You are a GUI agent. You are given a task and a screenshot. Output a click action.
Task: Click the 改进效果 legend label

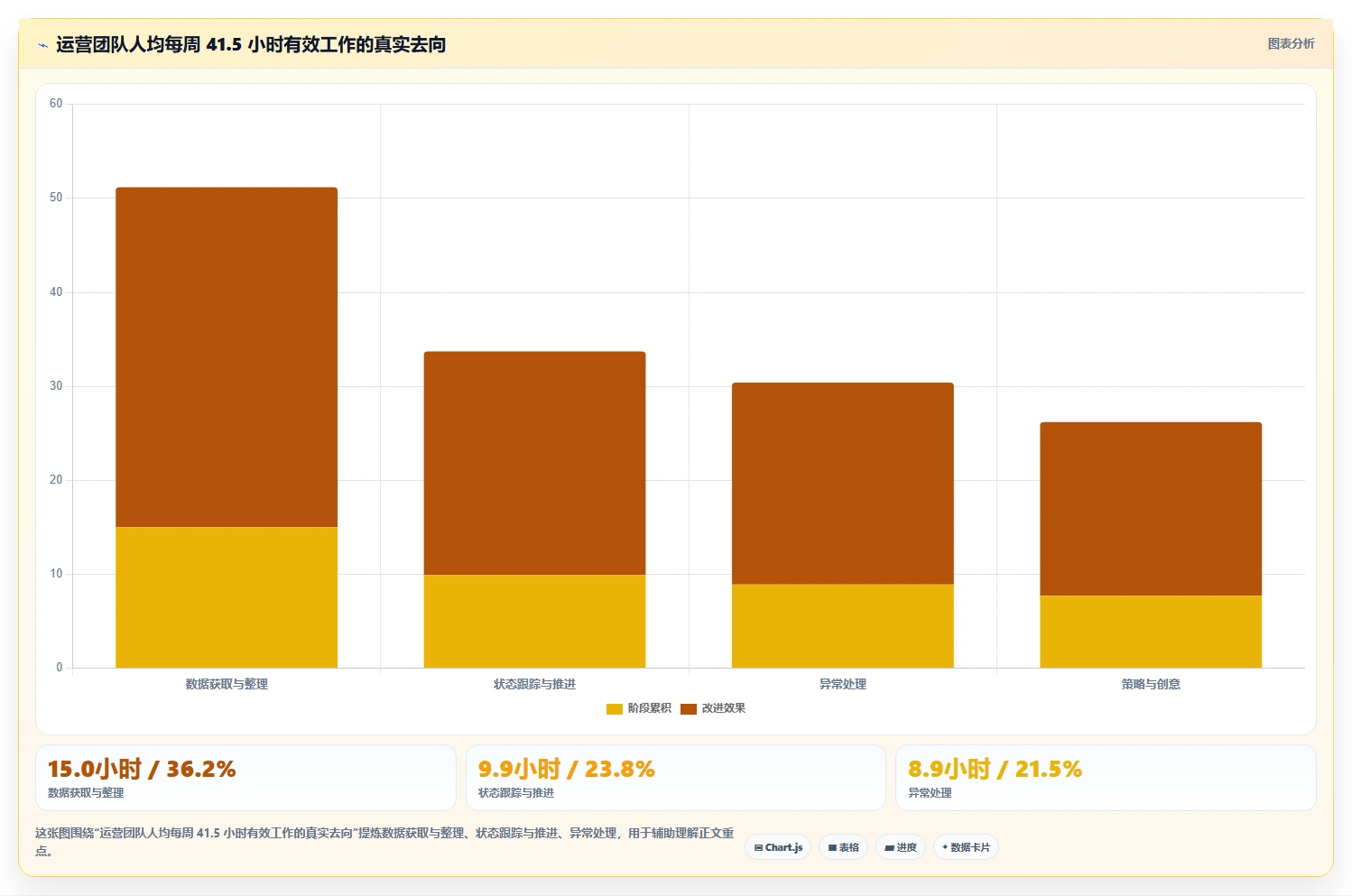724,708
